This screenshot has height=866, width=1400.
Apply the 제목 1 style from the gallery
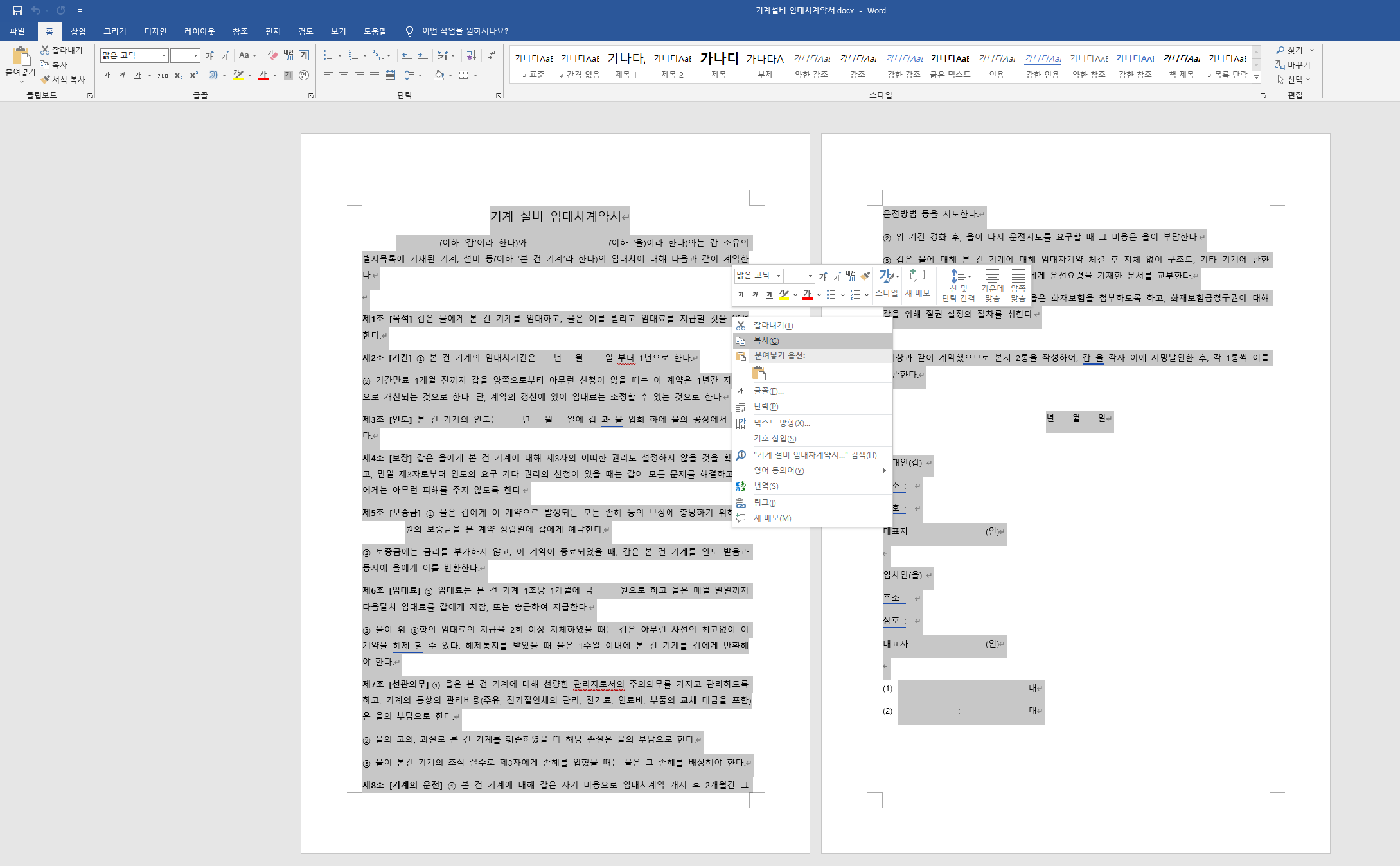click(626, 64)
